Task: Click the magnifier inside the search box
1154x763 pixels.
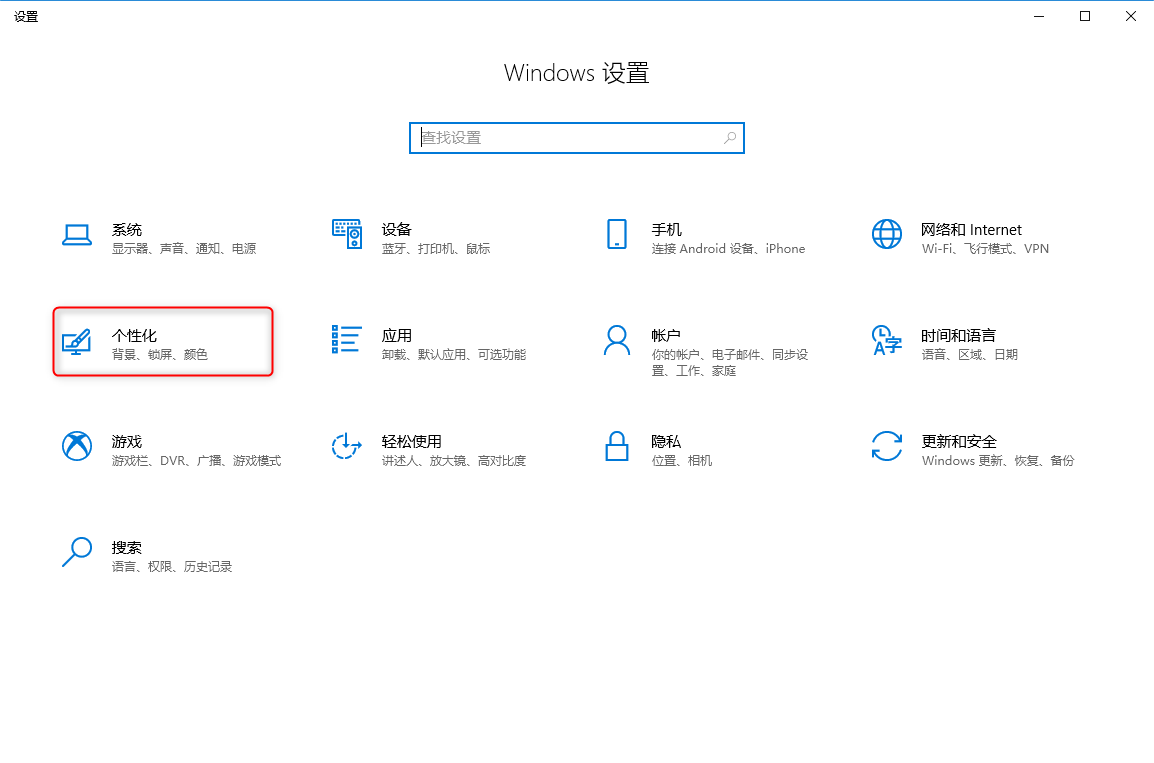Action: pos(729,138)
